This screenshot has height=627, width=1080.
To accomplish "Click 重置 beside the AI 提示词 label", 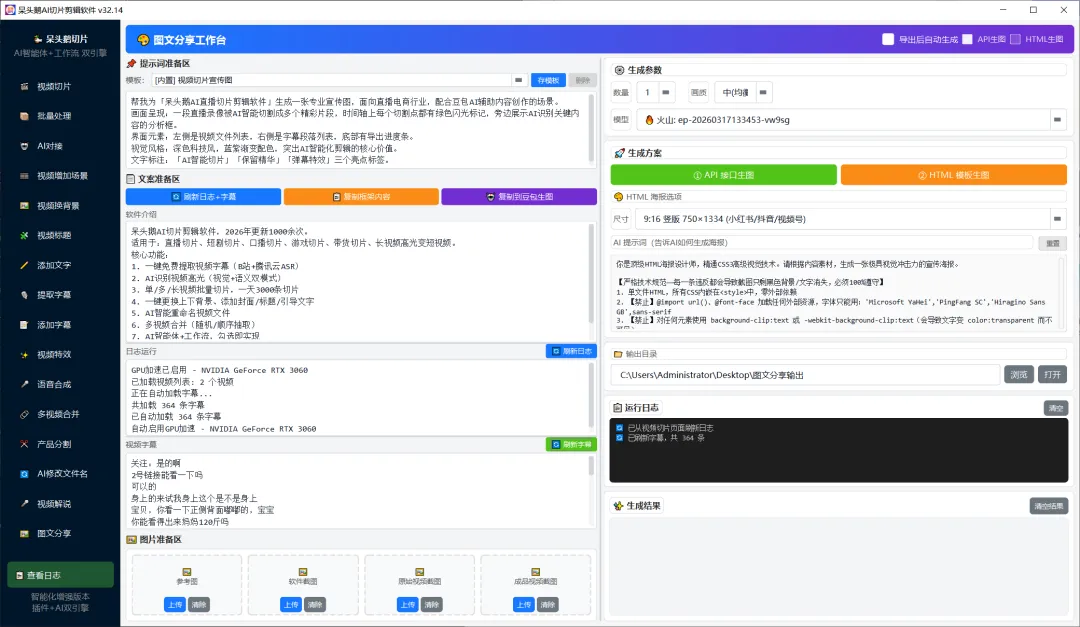I will click(x=1052, y=243).
